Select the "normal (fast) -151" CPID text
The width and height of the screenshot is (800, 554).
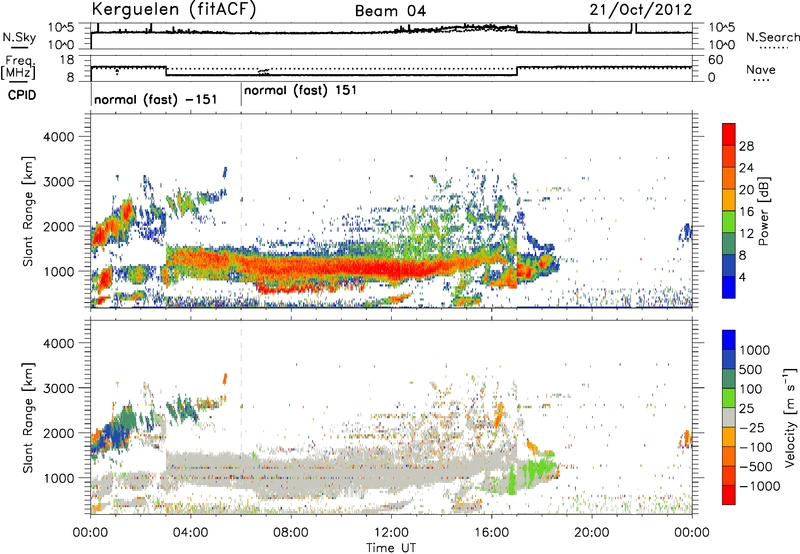(156, 99)
